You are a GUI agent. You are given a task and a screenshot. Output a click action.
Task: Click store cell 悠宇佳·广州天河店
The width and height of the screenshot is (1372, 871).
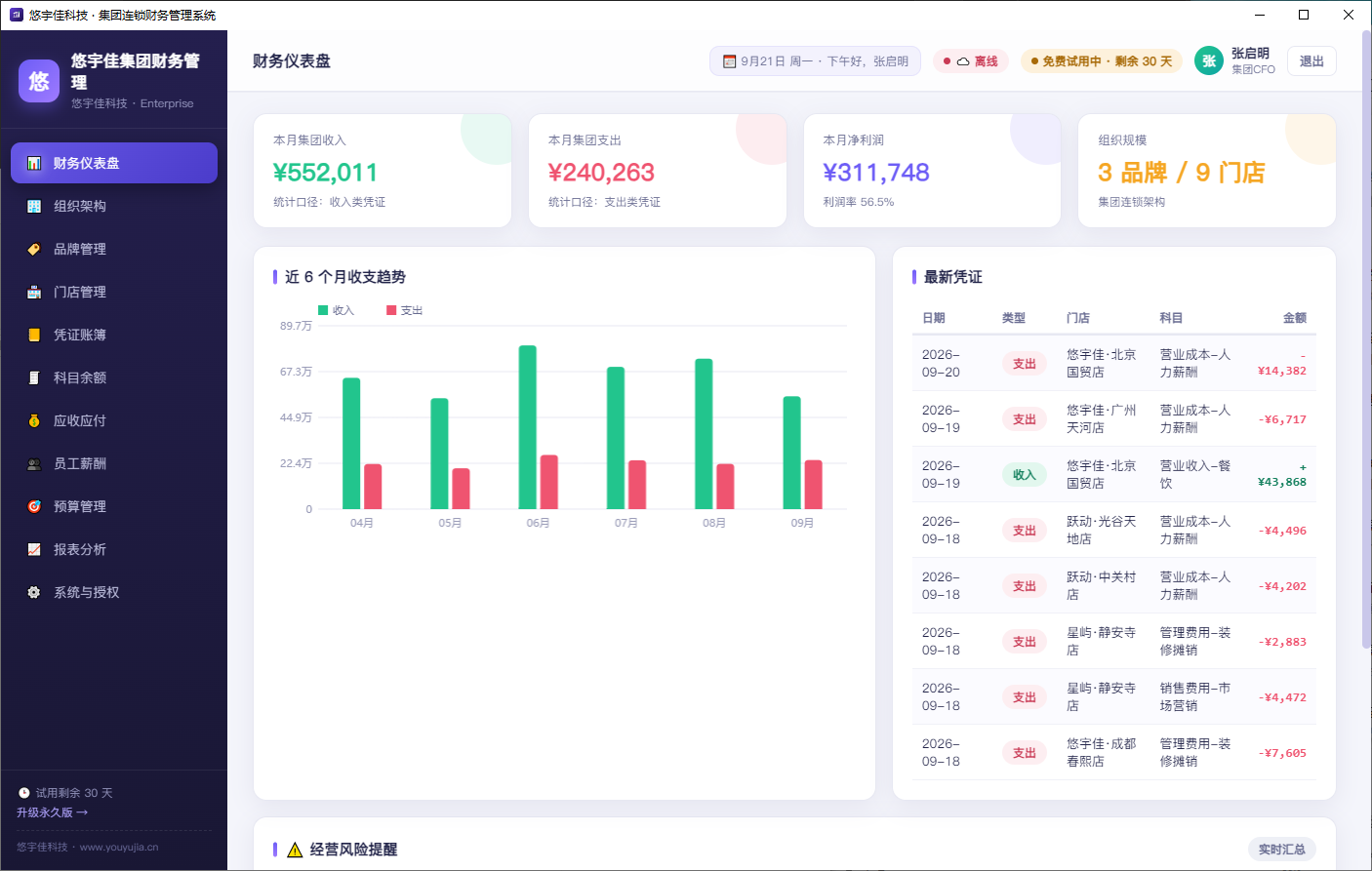pos(1101,419)
